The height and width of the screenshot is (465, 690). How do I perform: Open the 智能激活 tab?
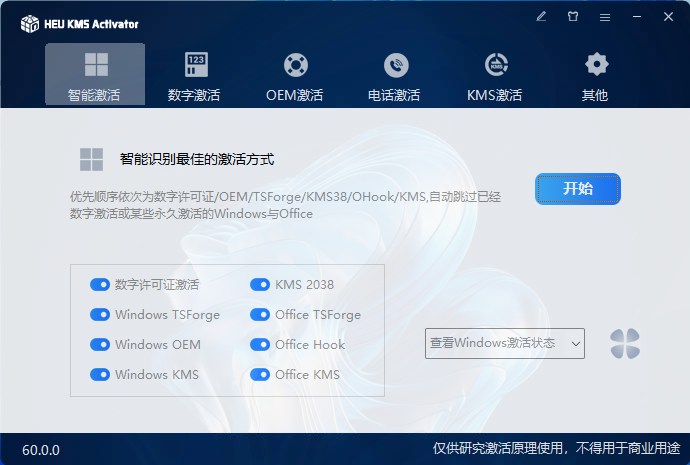(95, 74)
